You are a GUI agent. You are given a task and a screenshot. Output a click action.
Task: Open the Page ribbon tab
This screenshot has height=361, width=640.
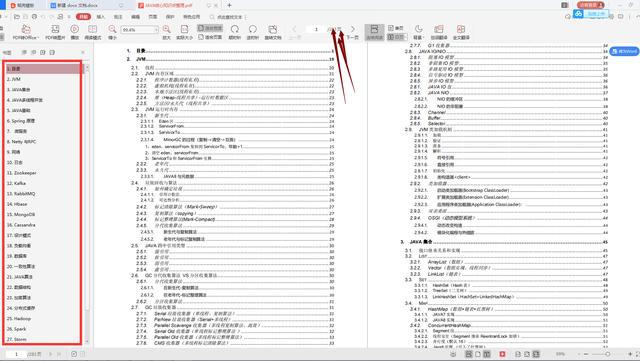(x=153, y=17)
